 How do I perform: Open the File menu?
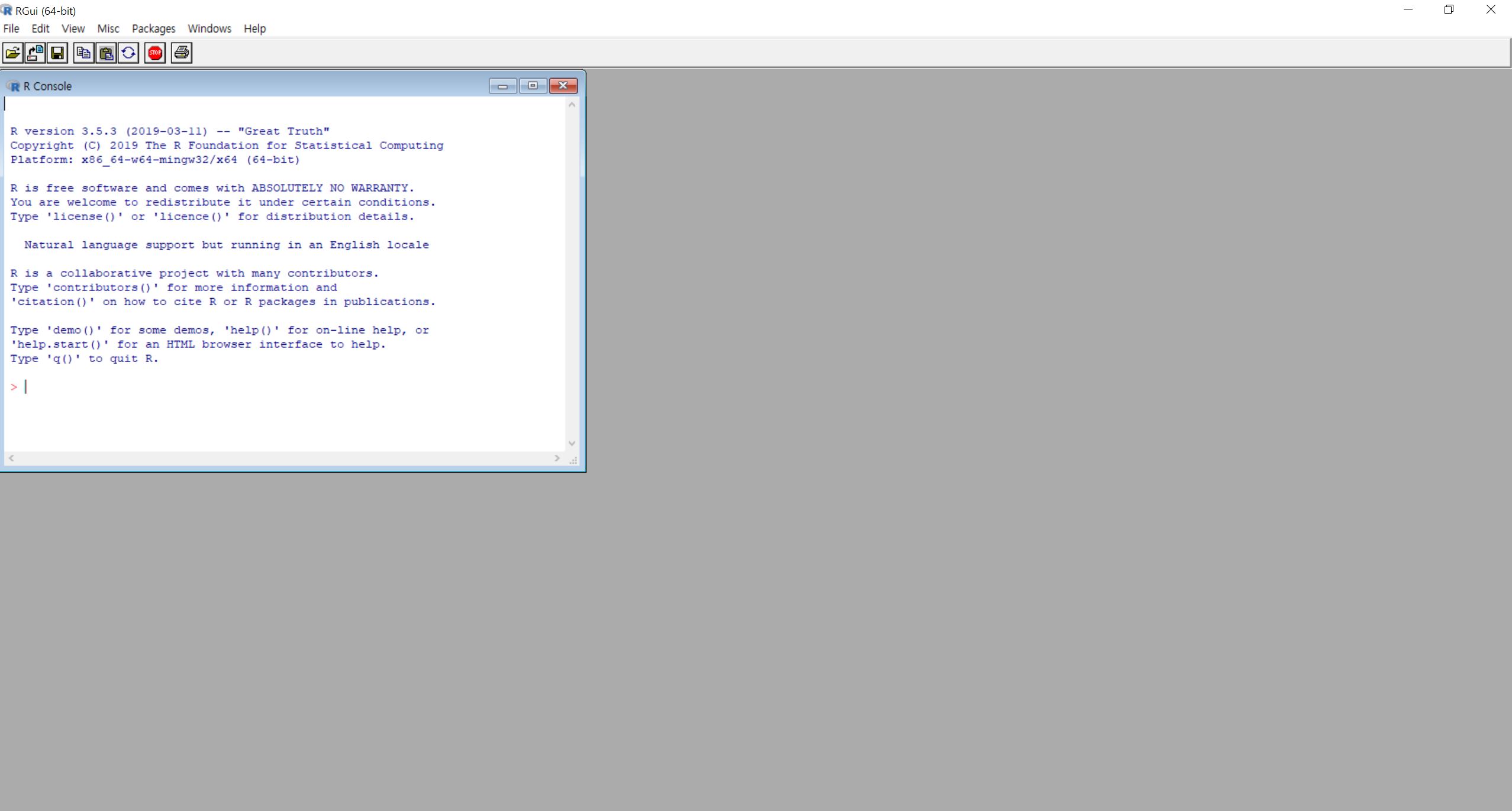(x=11, y=28)
